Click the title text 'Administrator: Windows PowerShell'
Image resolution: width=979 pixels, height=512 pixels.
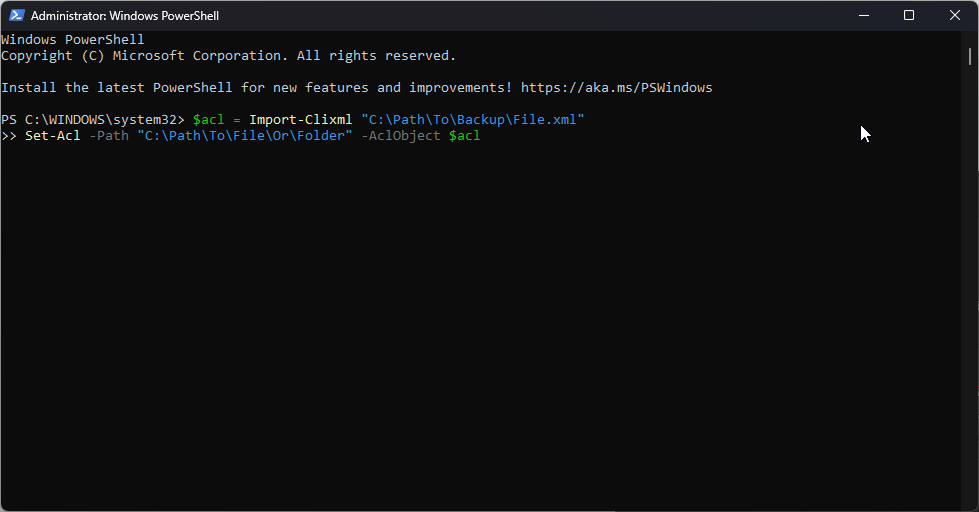pos(124,16)
